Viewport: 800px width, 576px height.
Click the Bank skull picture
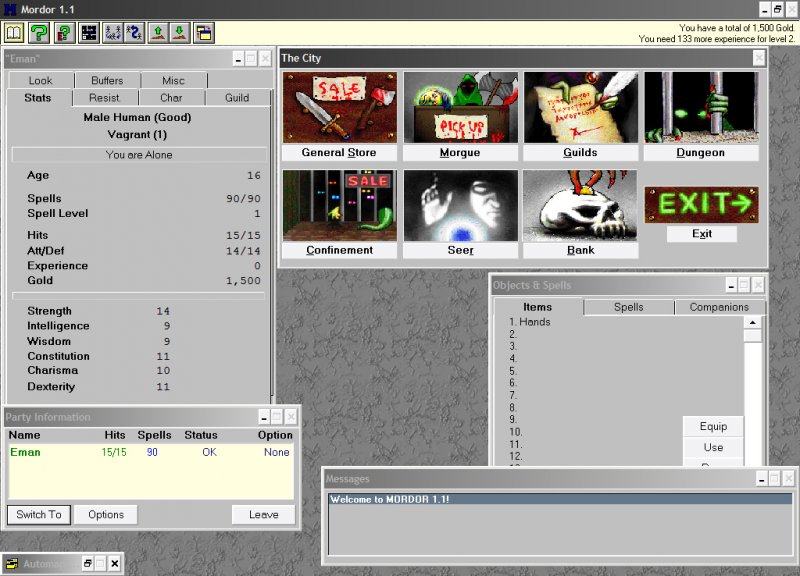point(581,205)
